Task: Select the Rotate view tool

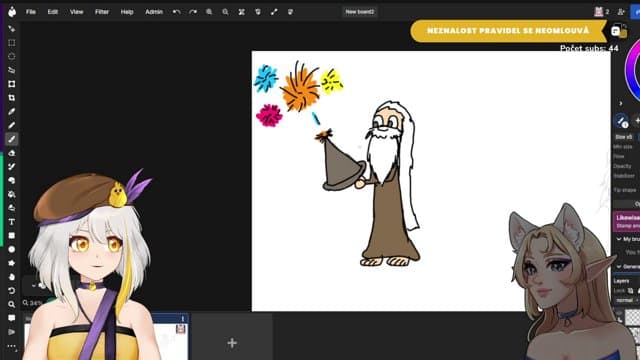Action: [12, 291]
